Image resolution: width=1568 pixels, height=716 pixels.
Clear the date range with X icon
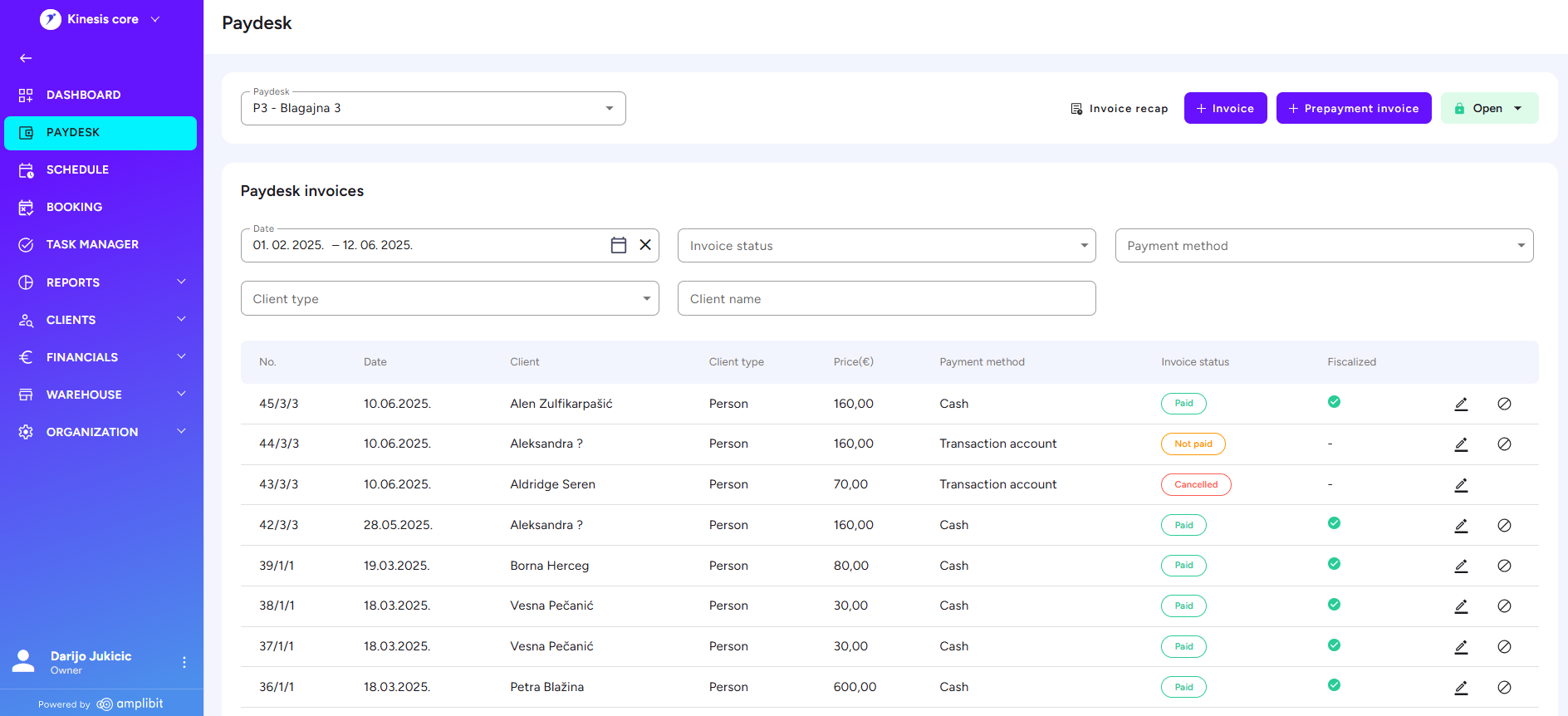coord(644,245)
